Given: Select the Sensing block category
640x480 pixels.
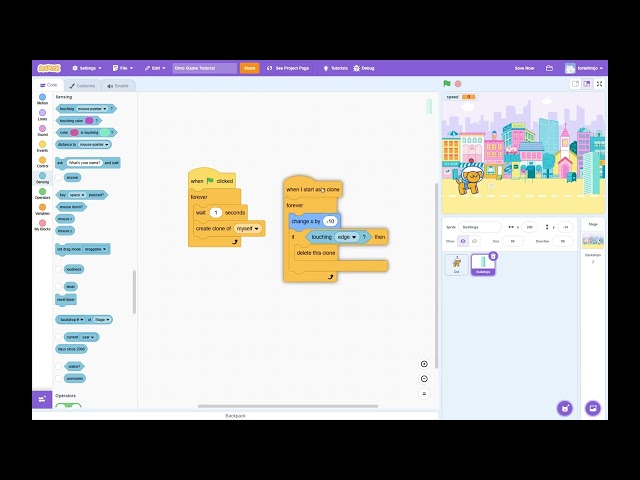Looking at the screenshot, I should 42,178.
